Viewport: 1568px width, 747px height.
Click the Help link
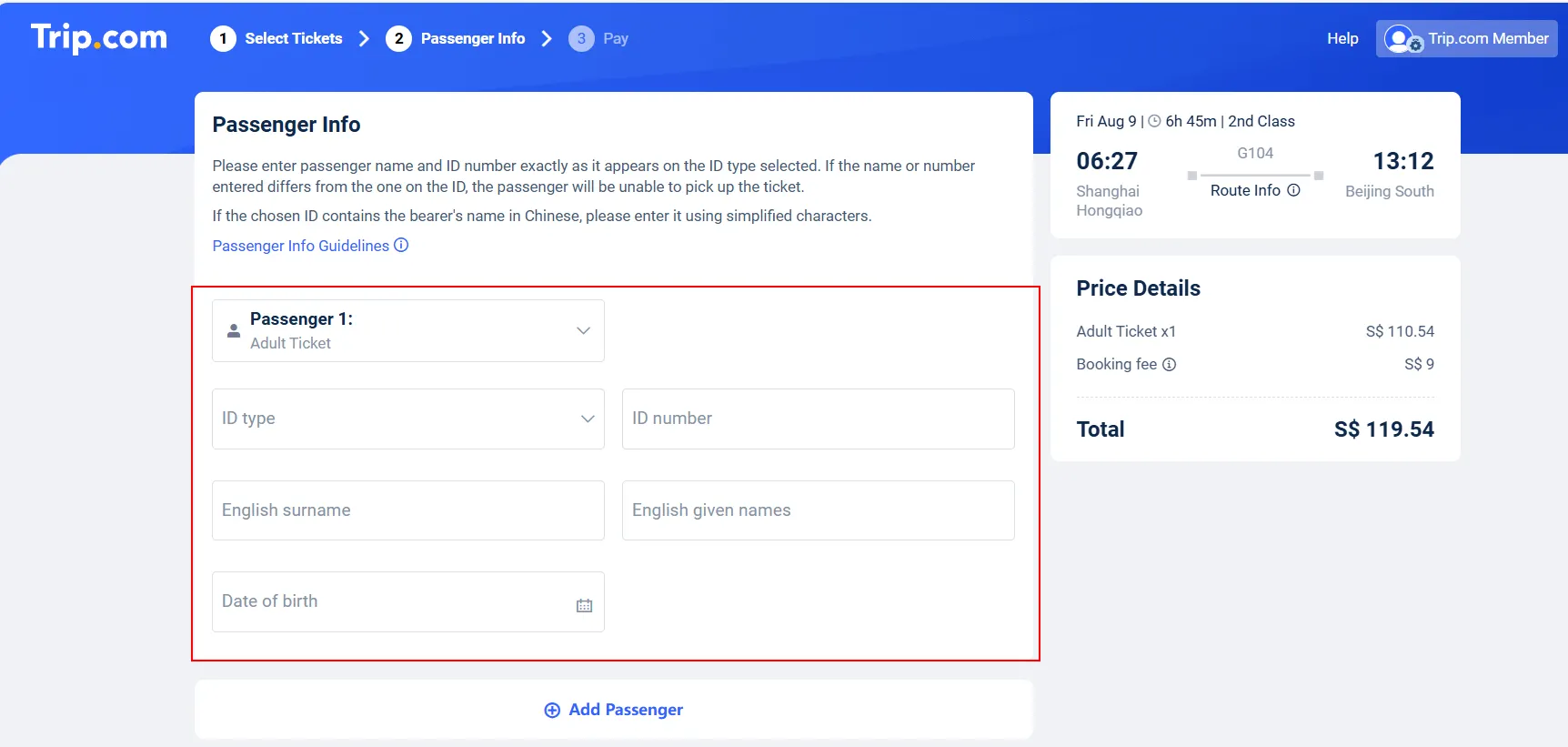pos(1342,38)
